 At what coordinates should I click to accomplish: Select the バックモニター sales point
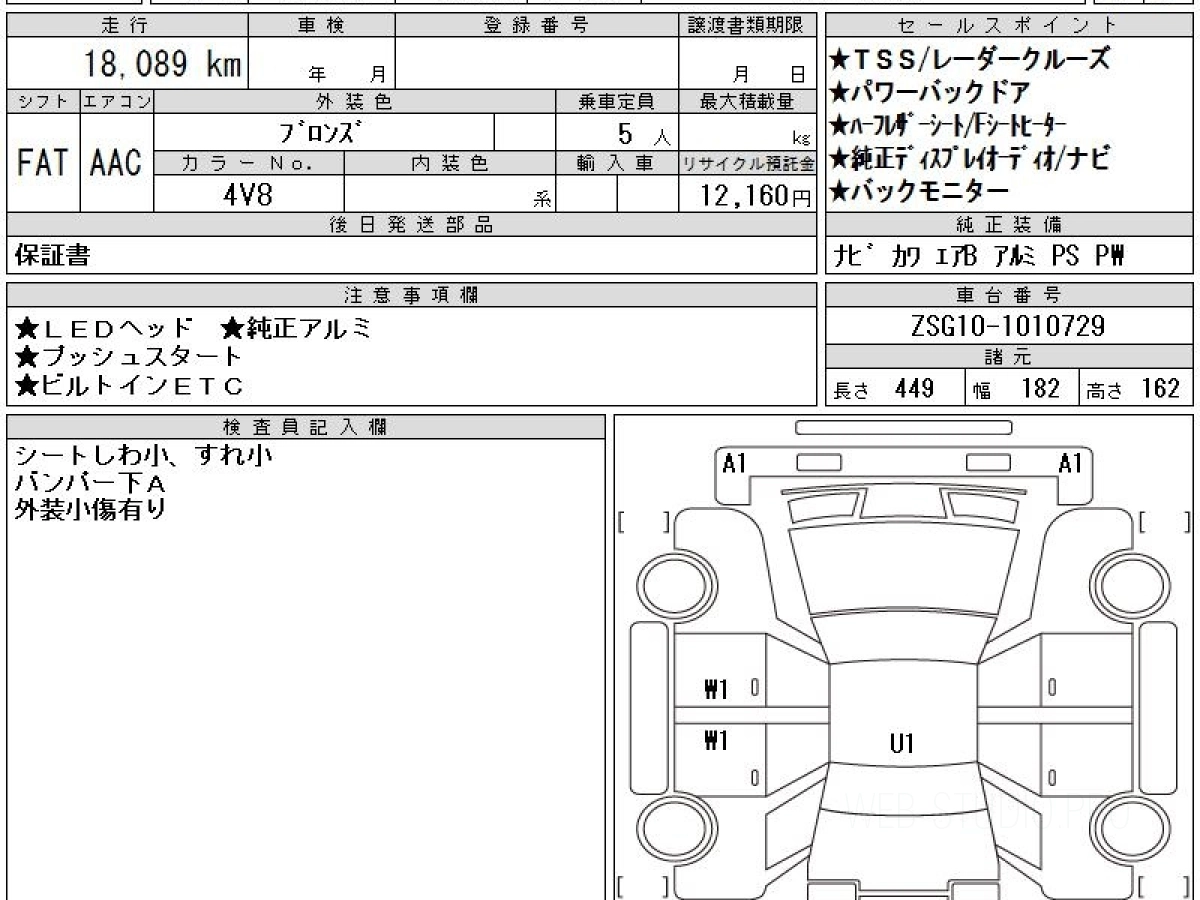coord(920,190)
